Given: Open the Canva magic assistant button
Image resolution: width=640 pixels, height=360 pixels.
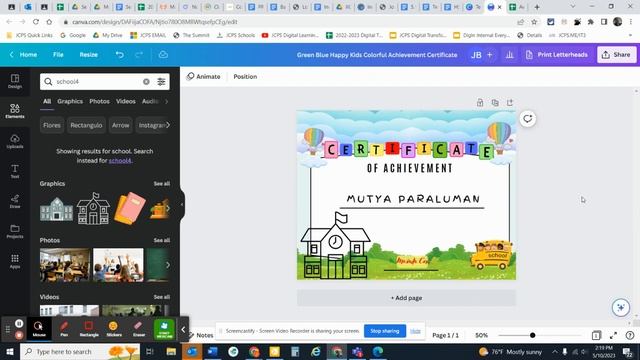Looking at the screenshot, I should [x=620, y=307].
